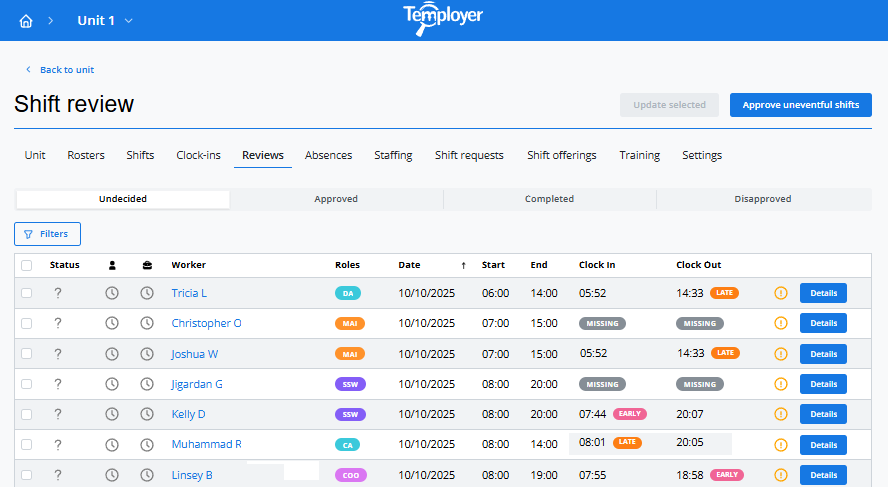Click MISSING clock-in badge for Christopher O
This screenshot has width=888, height=487.
pos(602,323)
